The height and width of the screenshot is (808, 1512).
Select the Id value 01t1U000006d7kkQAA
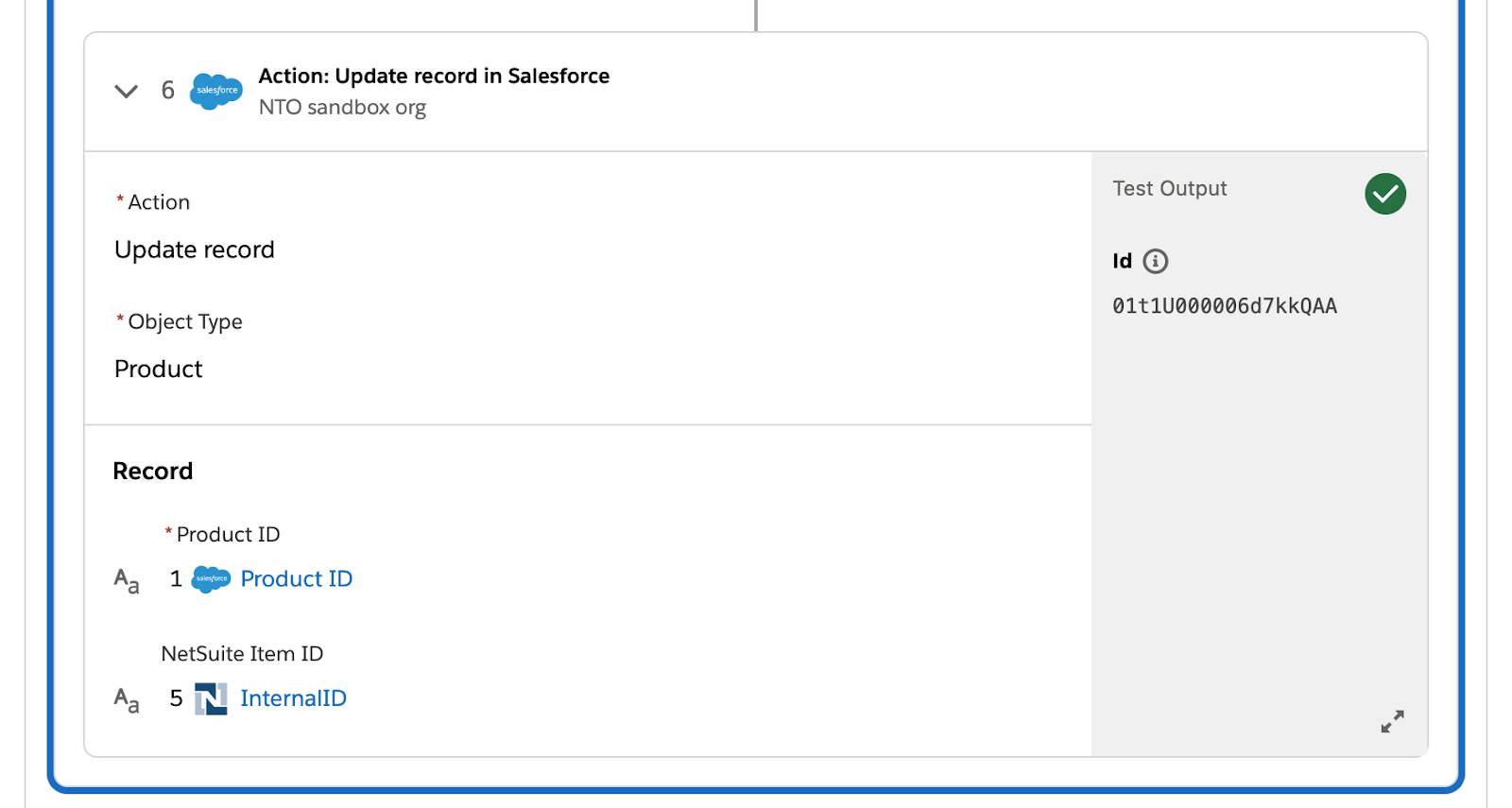pyautogui.click(x=1225, y=306)
